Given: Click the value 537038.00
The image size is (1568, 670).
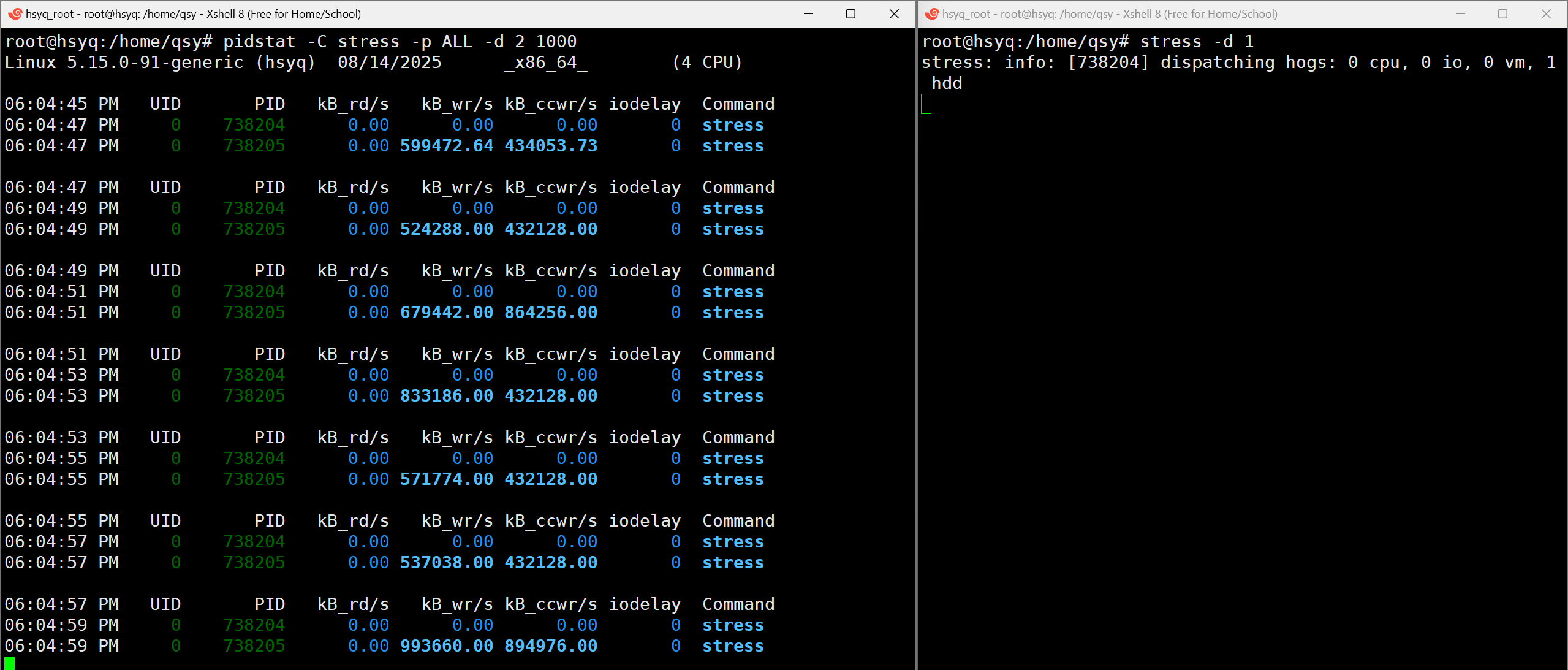Looking at the screenshot, I should tap(447, 563).
